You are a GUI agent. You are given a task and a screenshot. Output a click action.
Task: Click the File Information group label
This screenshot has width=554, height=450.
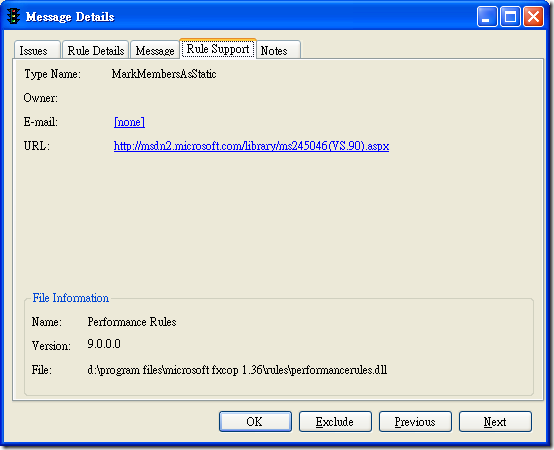71,298
